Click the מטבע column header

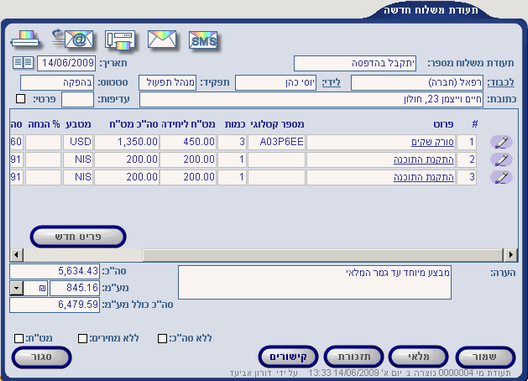tap(78, 124)
